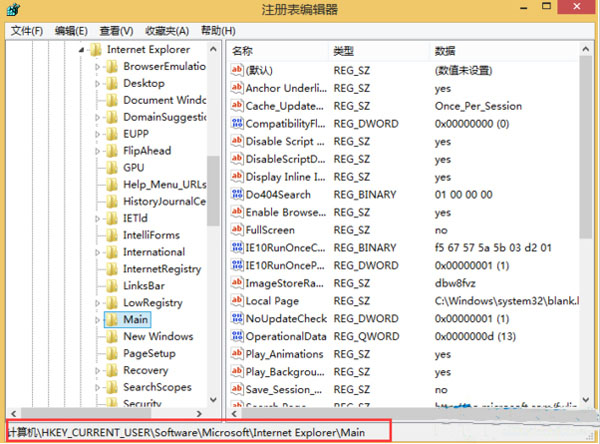Viewport: 600px width, 444px height.
Task: Click binary icon of Do404Search value
Action: pos(237,194)
